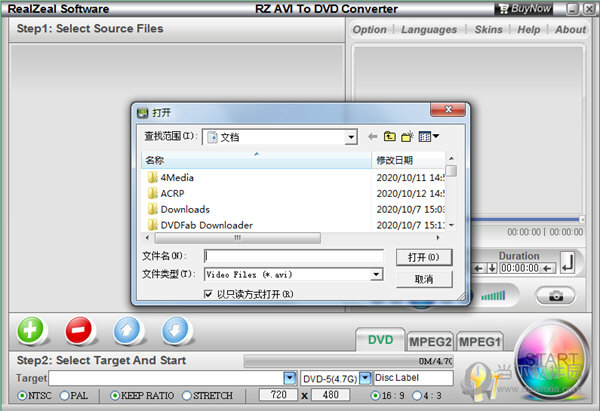
Task: Take a snapshot with the camera button
Action: [x=556, y=296]
